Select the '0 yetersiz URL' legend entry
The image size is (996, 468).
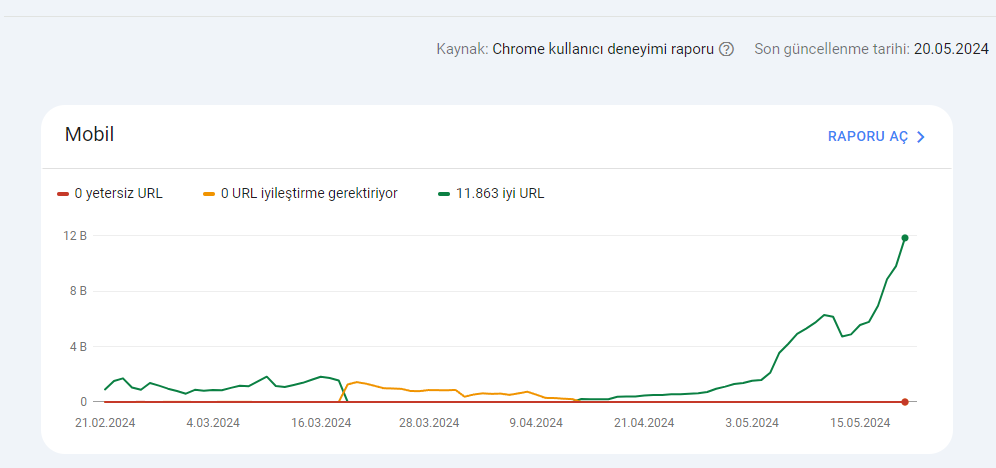[110, 194]
